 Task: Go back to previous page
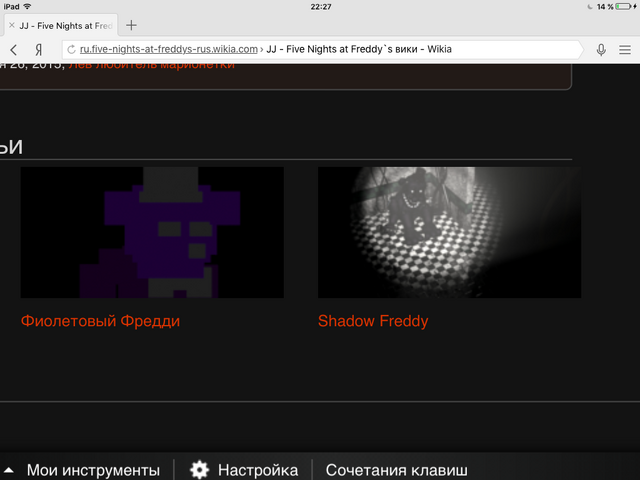click(13, 50)
